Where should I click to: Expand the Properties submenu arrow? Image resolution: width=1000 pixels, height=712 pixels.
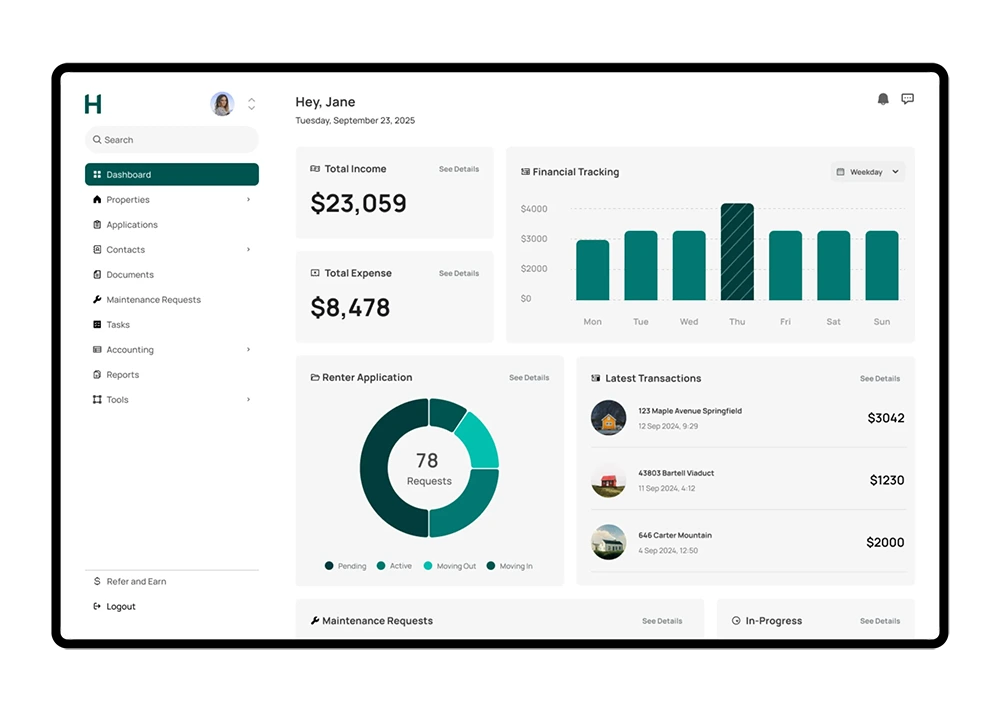[248, 200]
